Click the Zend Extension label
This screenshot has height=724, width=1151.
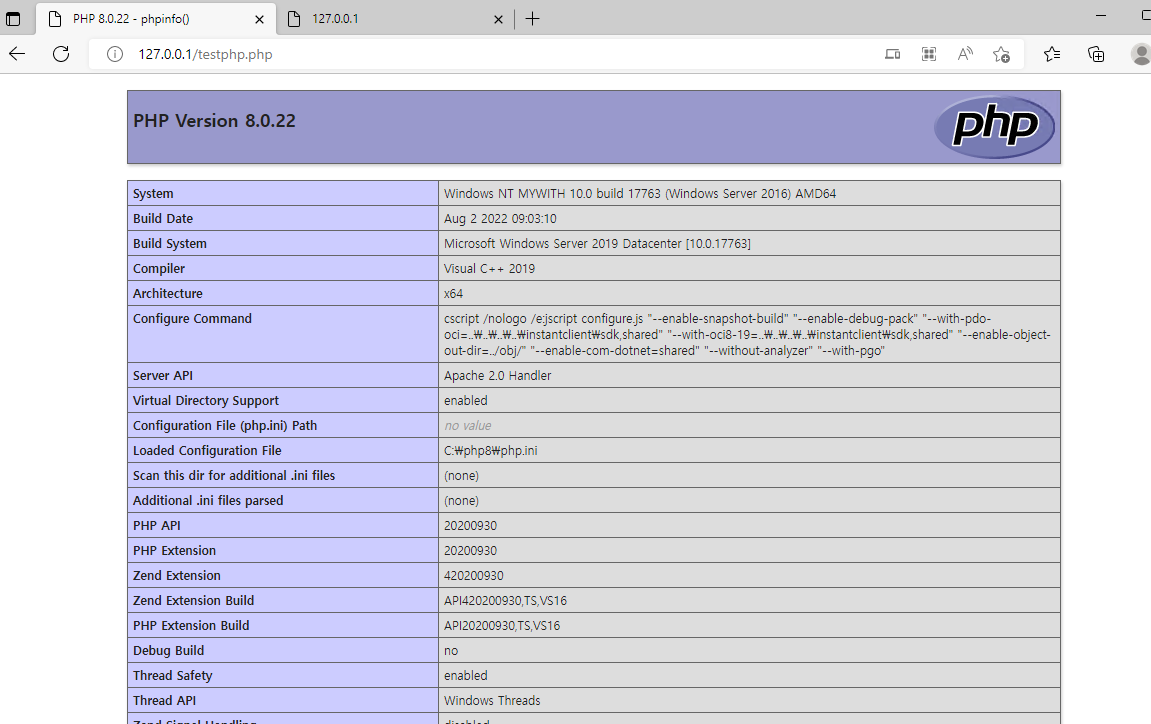(x=176, y=576)
